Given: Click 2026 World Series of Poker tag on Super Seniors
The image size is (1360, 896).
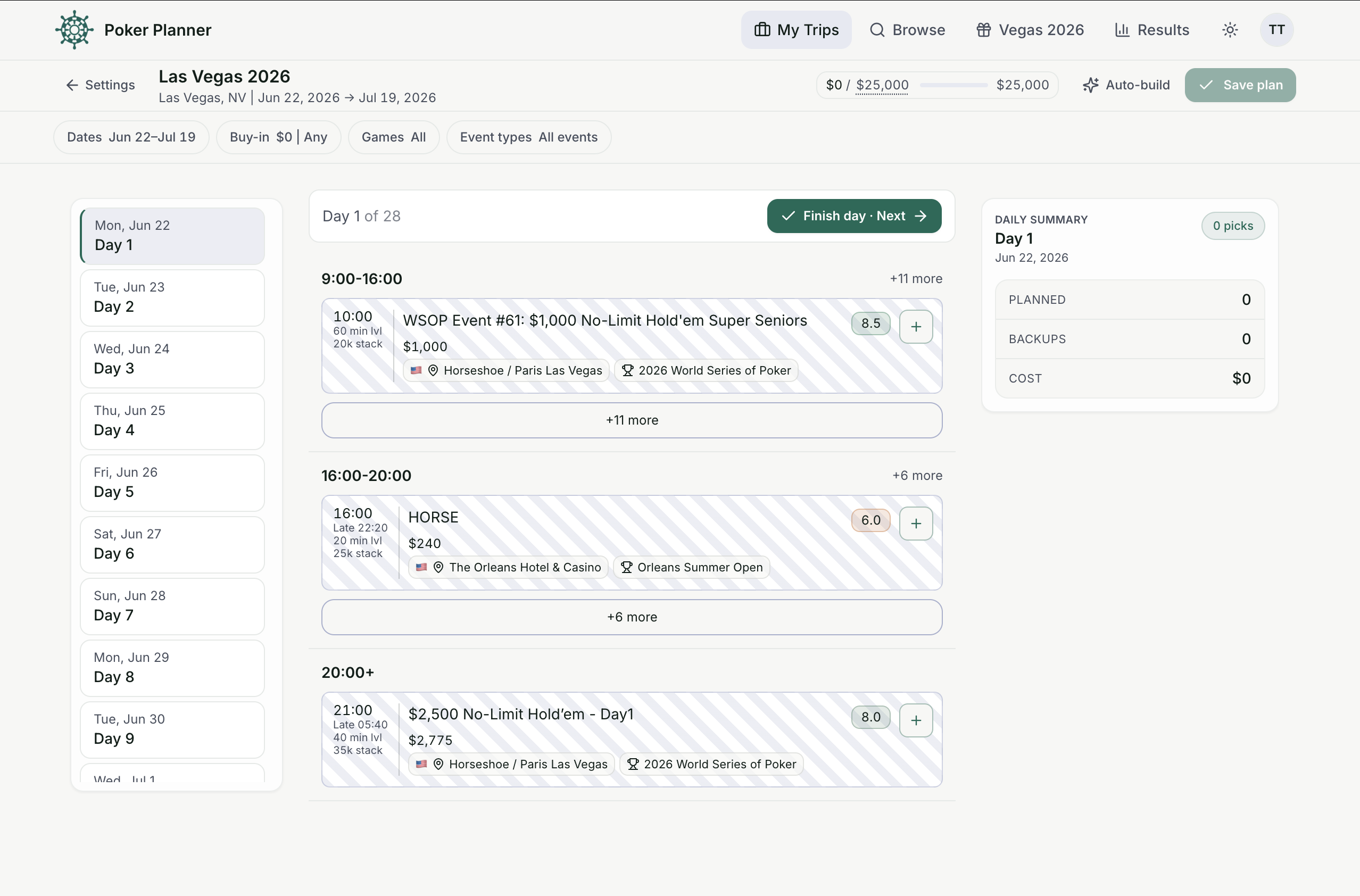Looking at the screenshot, I should coord(706,370).
